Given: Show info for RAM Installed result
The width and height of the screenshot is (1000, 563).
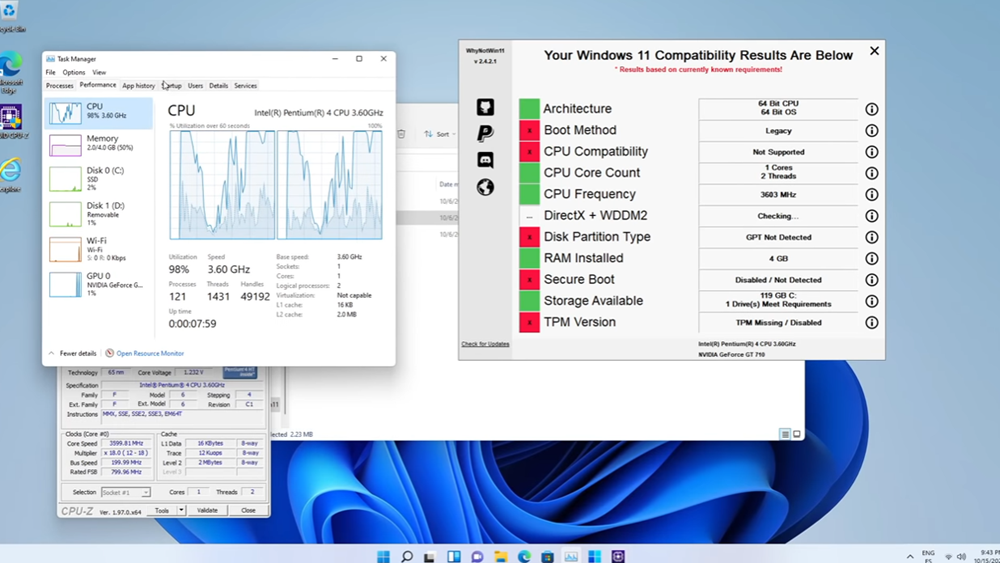Looking at the screenshot, I should (871, 259).
